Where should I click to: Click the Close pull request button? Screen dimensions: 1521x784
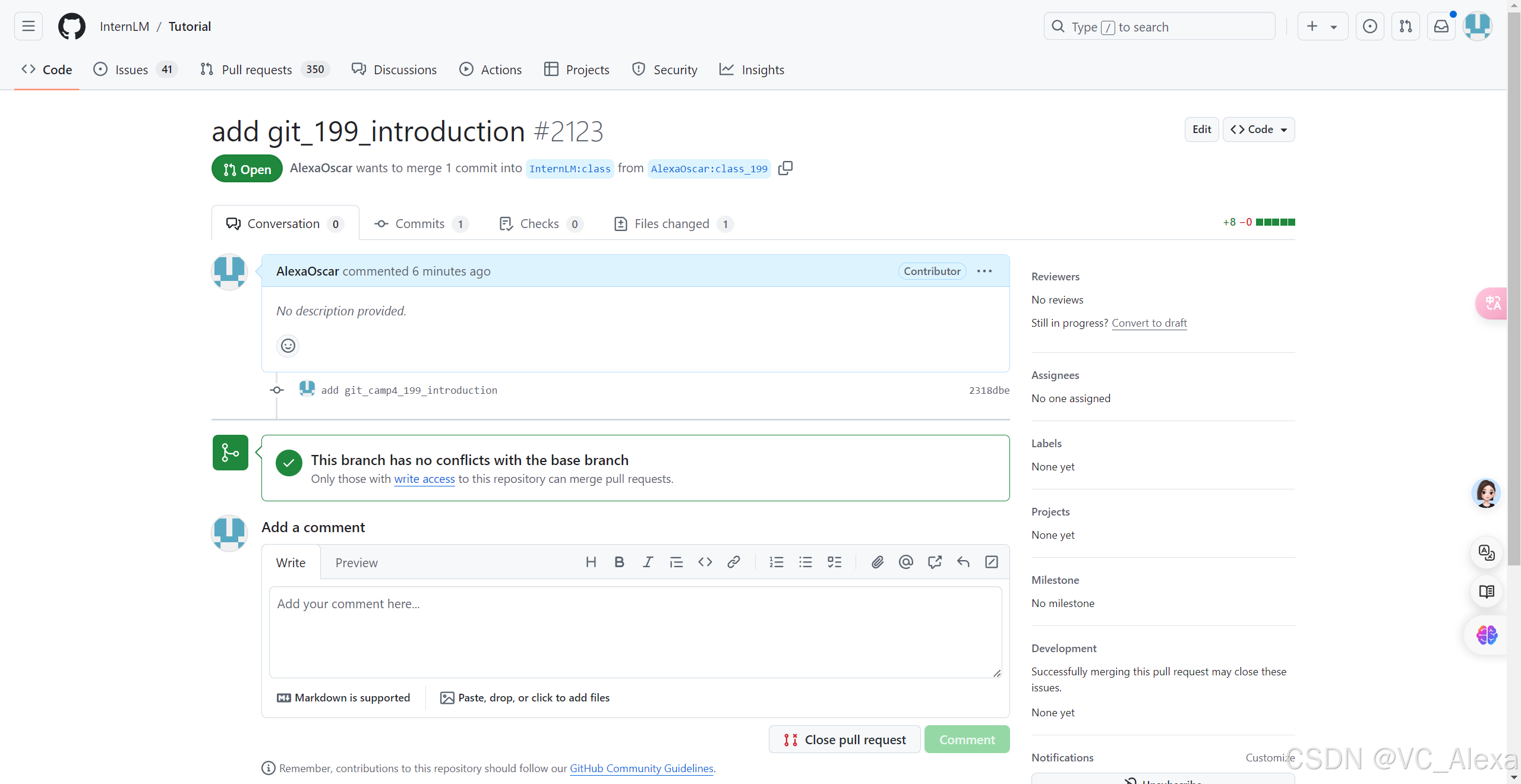point(844,739)
